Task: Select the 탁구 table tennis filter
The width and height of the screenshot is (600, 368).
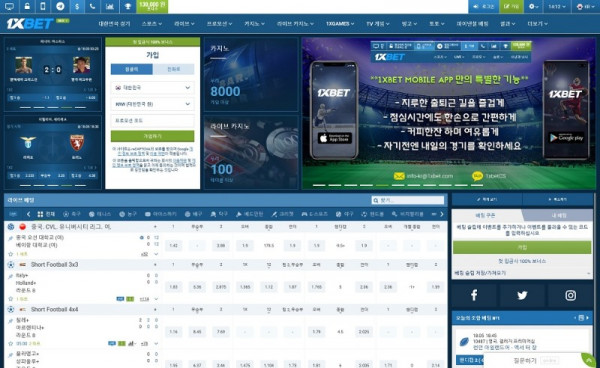Action: pos(218,214)
